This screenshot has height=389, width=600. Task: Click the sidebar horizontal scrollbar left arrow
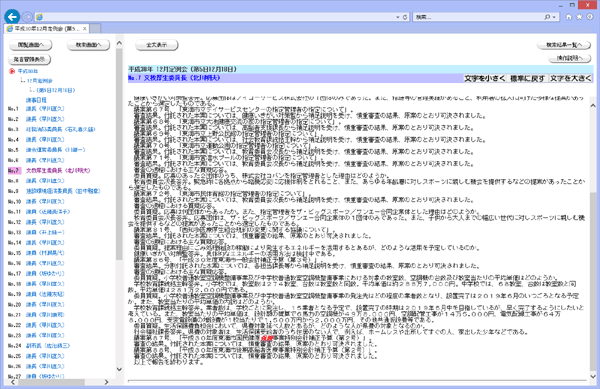point(13,382)
